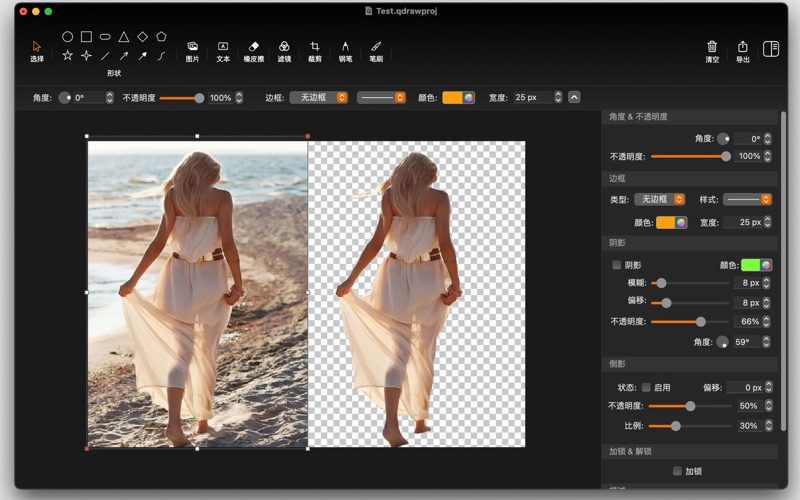Pick the pentagon shape tool
Image resolution: width=800 pixels, height=500 pixels.
point(161,37)
